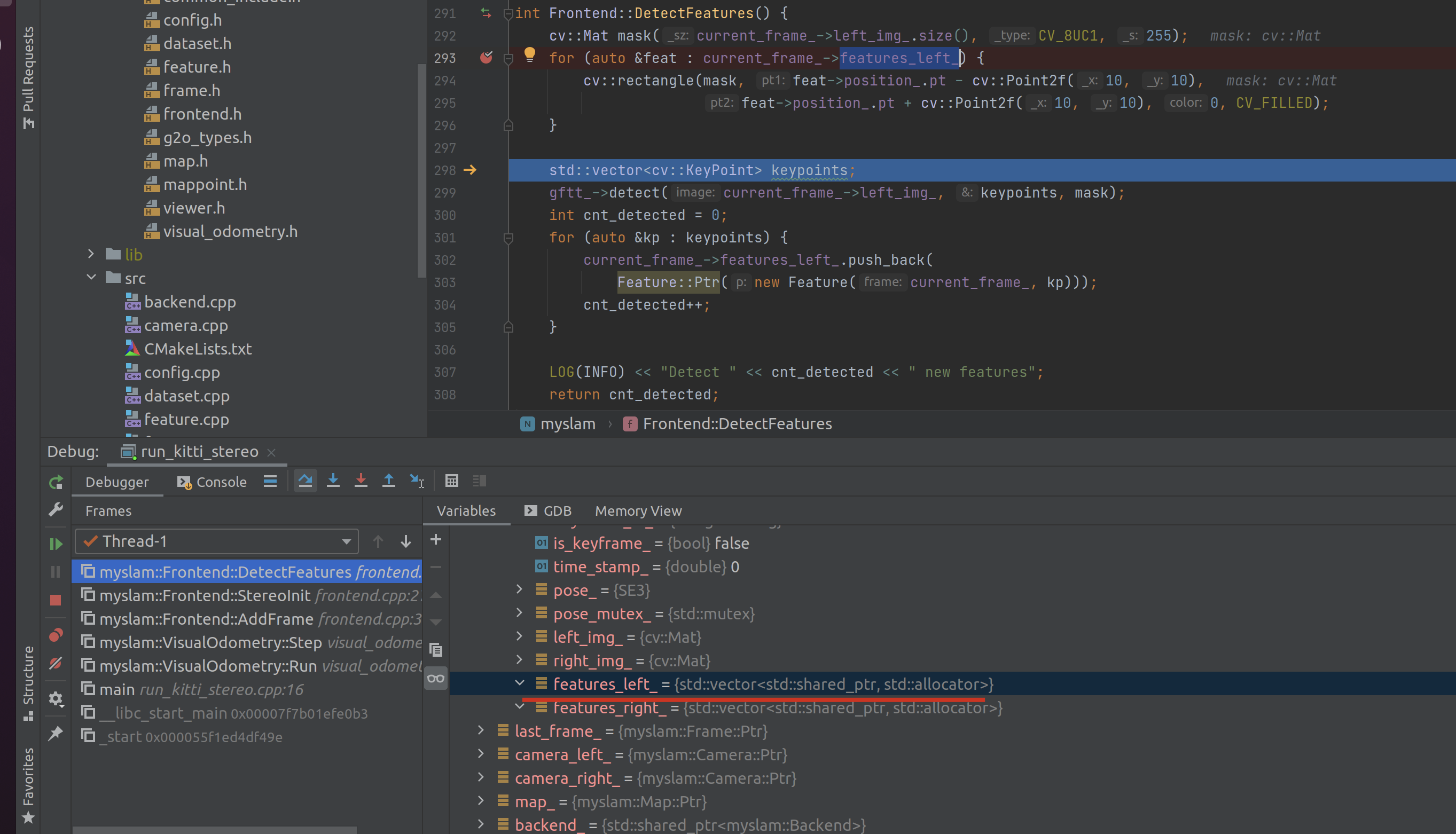Click frames panel horizontal scrollbar
The height and width of the screenshot is (834, 1456).
tap(214, 829)
